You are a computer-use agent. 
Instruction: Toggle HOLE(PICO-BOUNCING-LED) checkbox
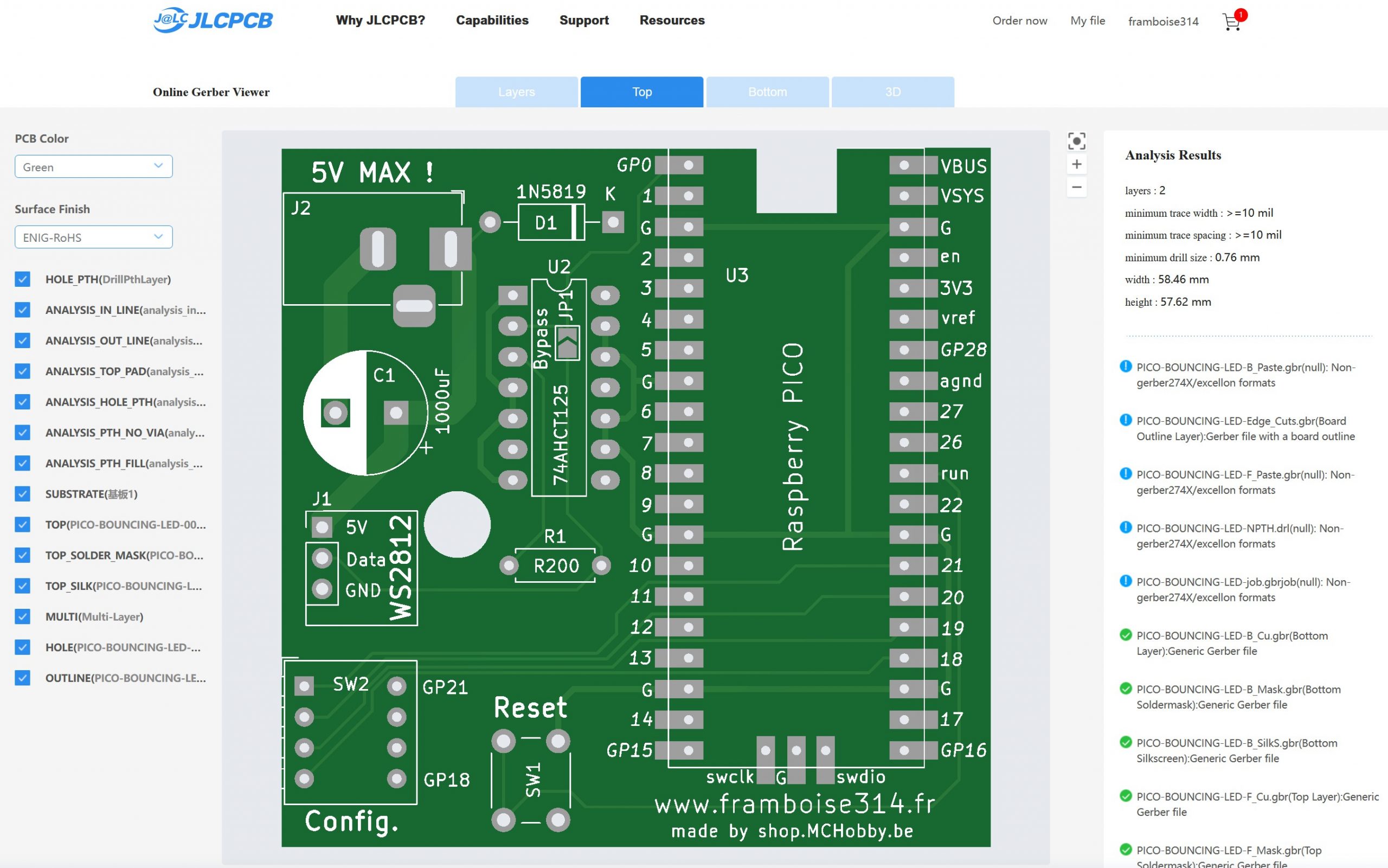[x=22, y=647]
